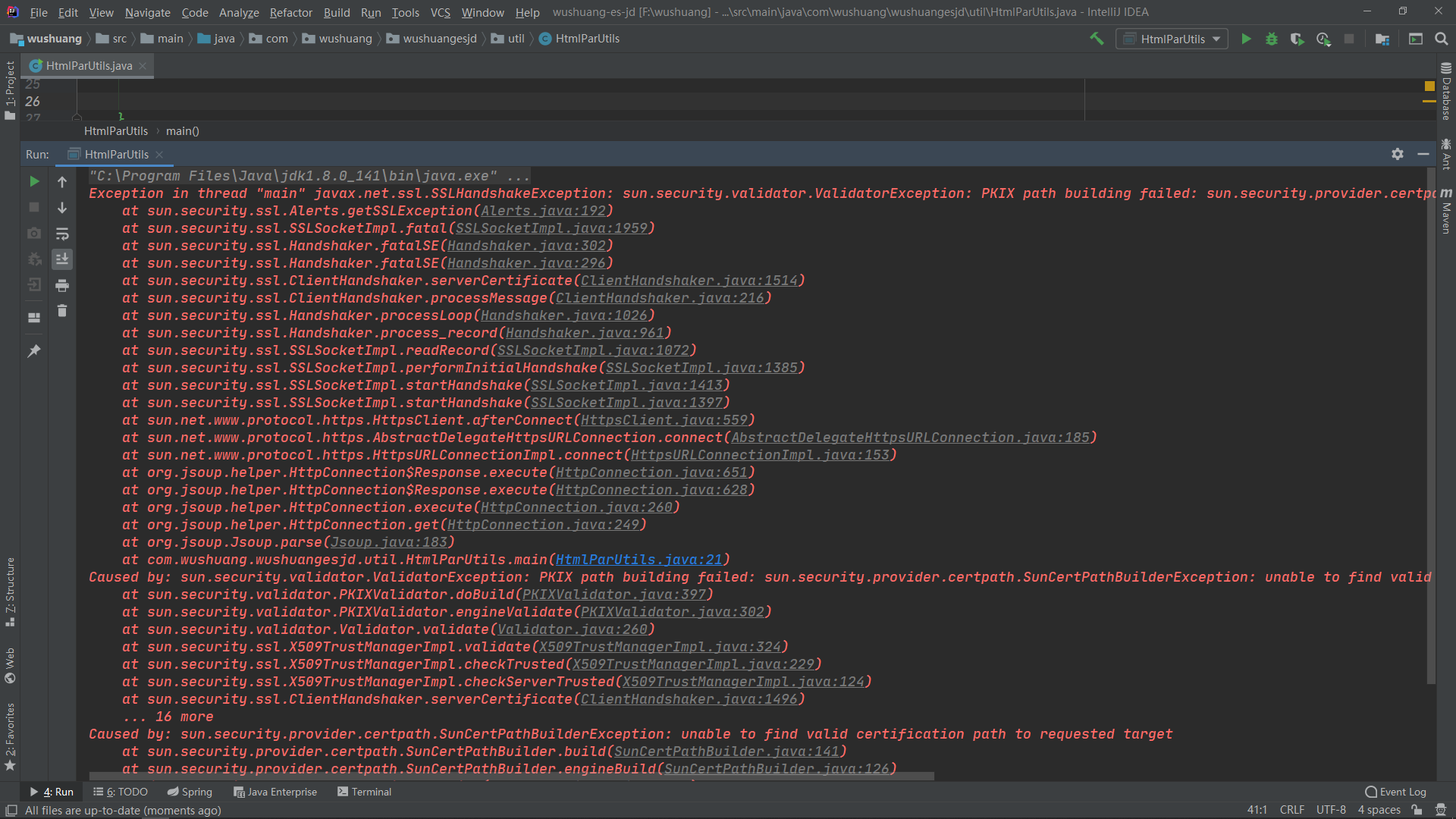
Task: Toggle scroll to end of console
Action: [62, 259]
